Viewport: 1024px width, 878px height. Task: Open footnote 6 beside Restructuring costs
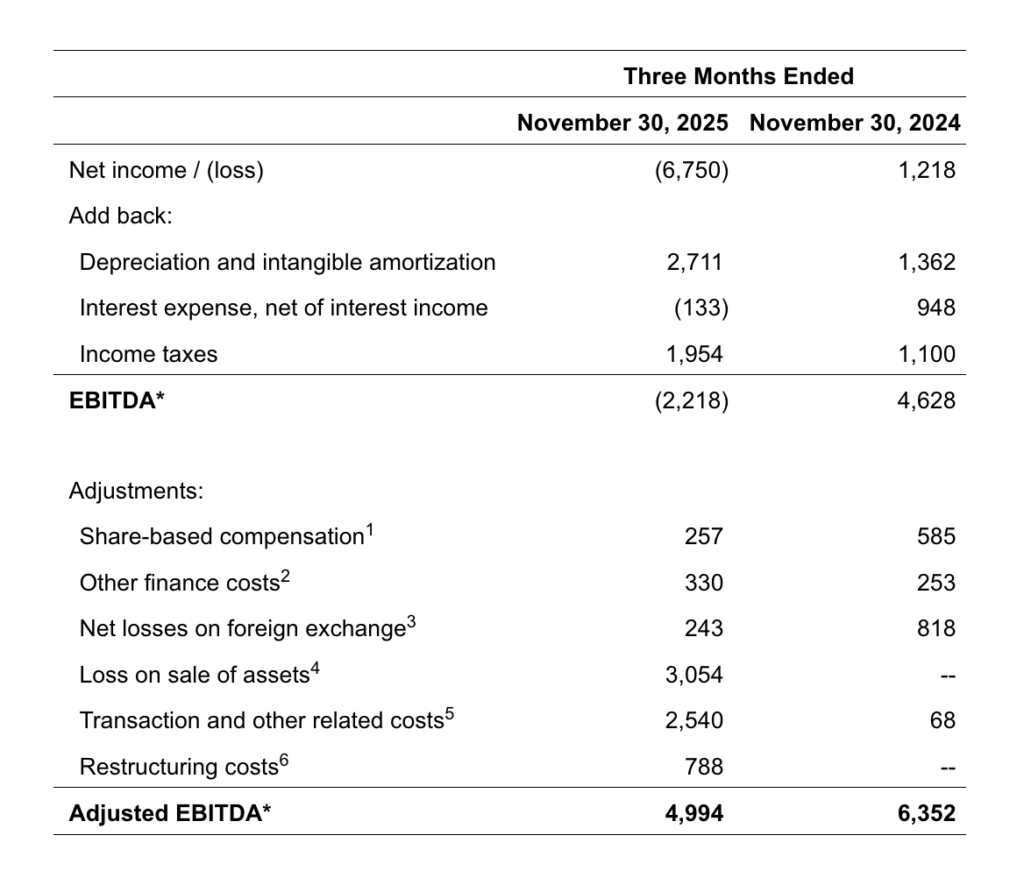coord(282,760)
